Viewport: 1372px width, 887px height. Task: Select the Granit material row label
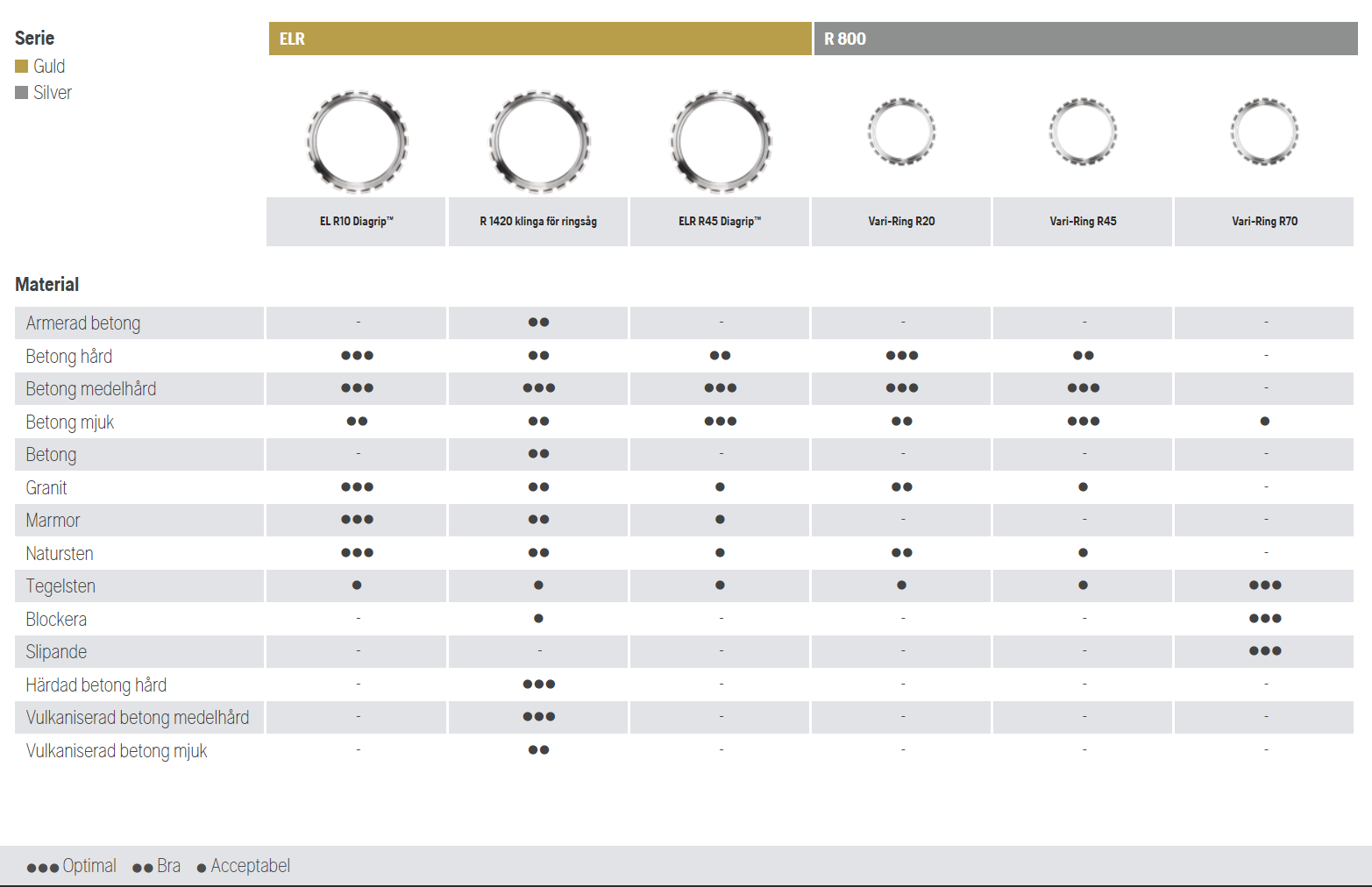tap(46, 488)
